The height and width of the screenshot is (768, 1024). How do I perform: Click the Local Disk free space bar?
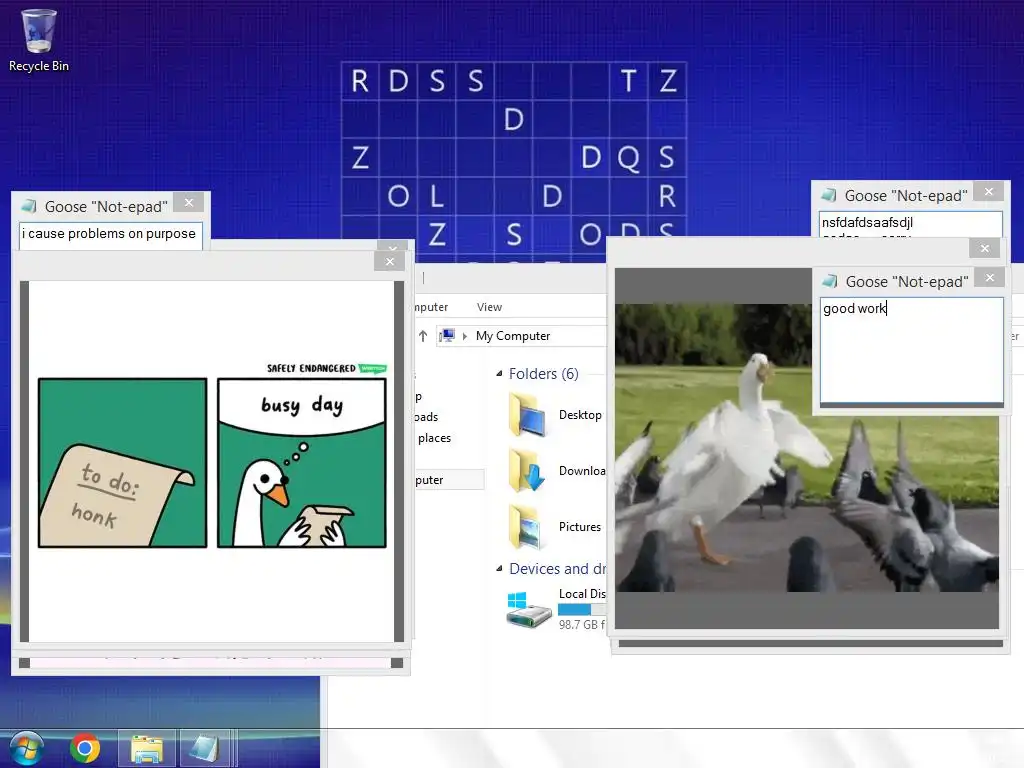pos(581,609)
